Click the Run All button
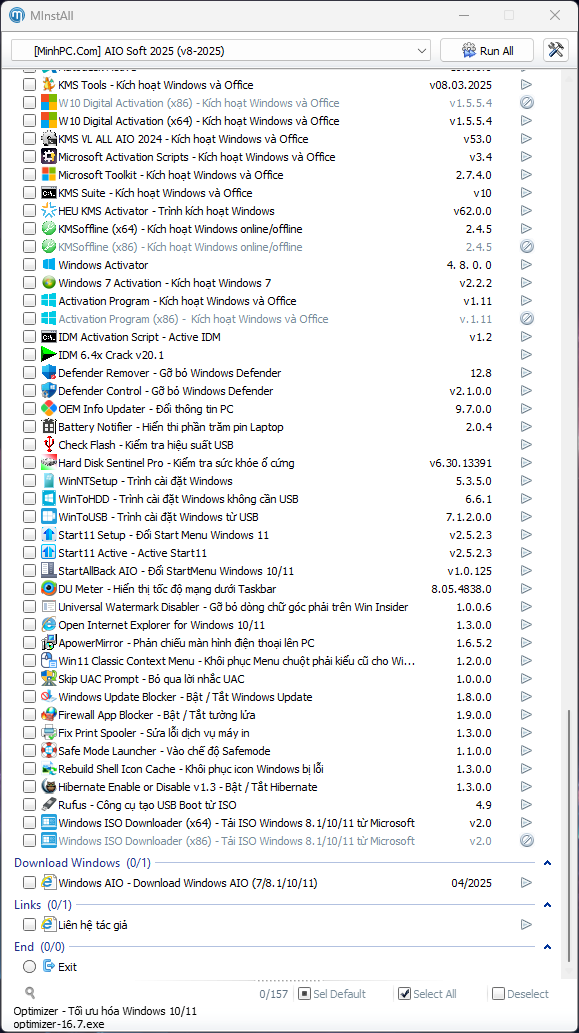The width and height of the screenshot is (579, 1033). coord(487,50)
